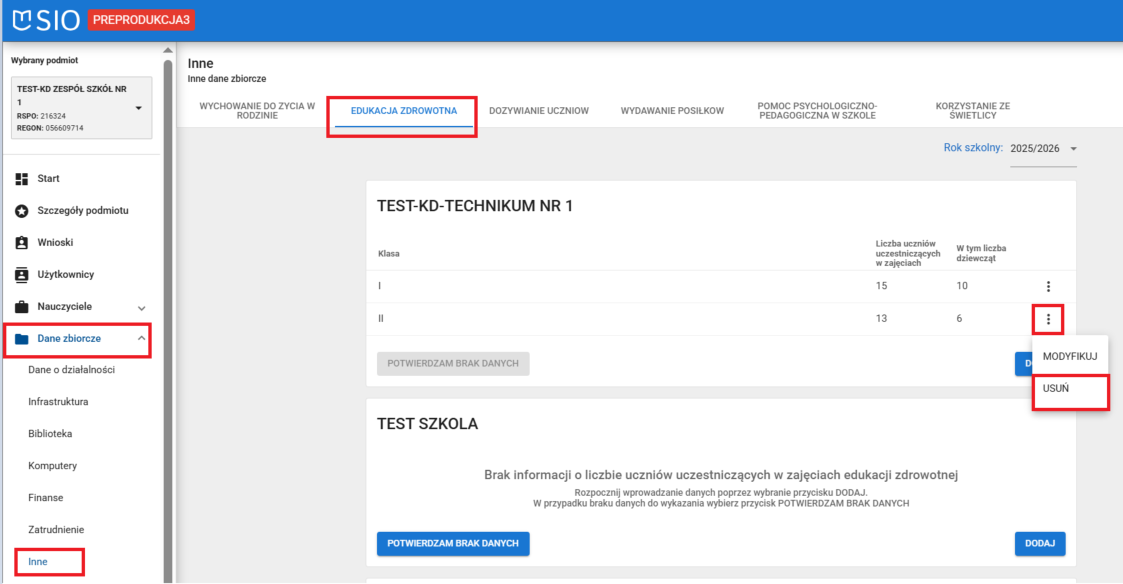
Task: Click the Szczegóły podmiotu star icon
Action: 21,211
